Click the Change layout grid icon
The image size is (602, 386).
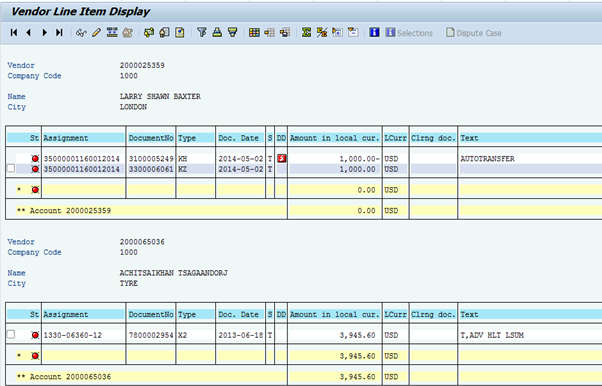[x=254, y=33]
